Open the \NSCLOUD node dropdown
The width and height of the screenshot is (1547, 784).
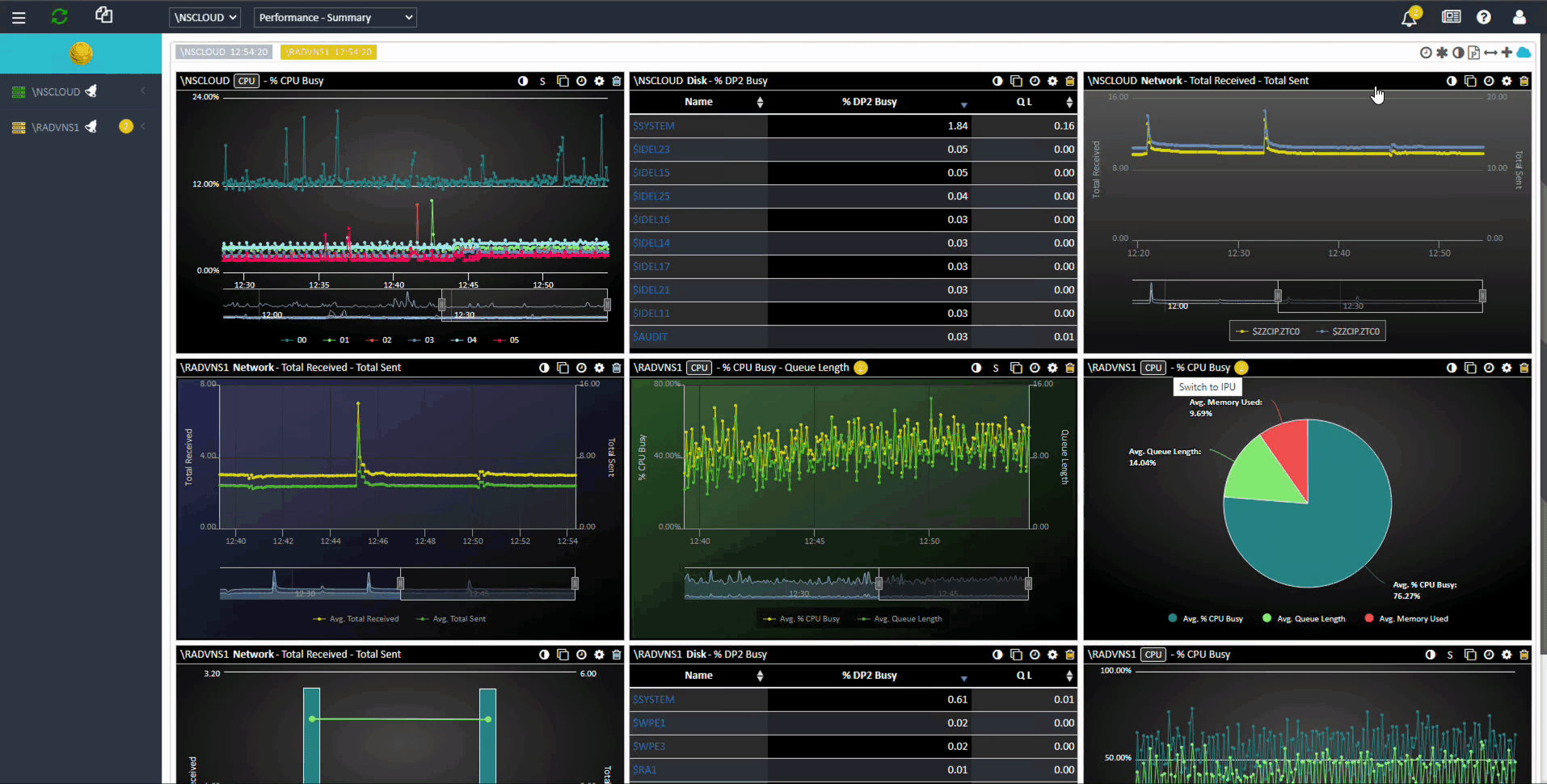(205, 17)
